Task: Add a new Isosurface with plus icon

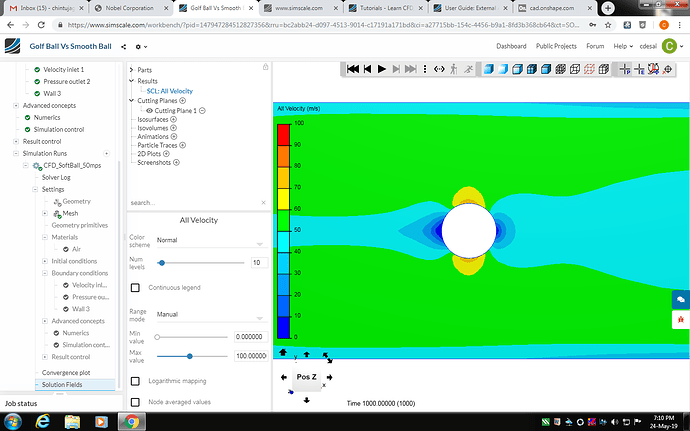Action: point(174,119)
